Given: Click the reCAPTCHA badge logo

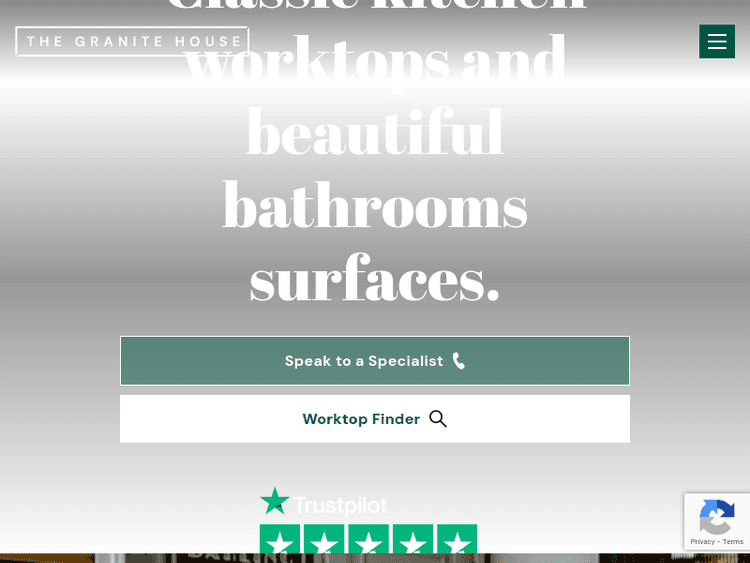Looking at the screenshot, I should coord(717,517).
